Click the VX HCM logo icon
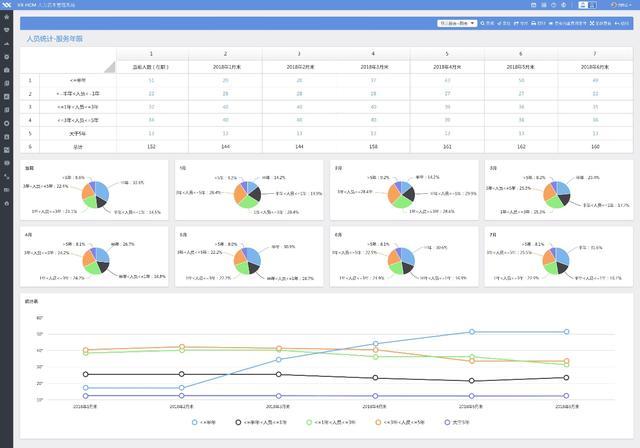 click(x=7, y=5)
